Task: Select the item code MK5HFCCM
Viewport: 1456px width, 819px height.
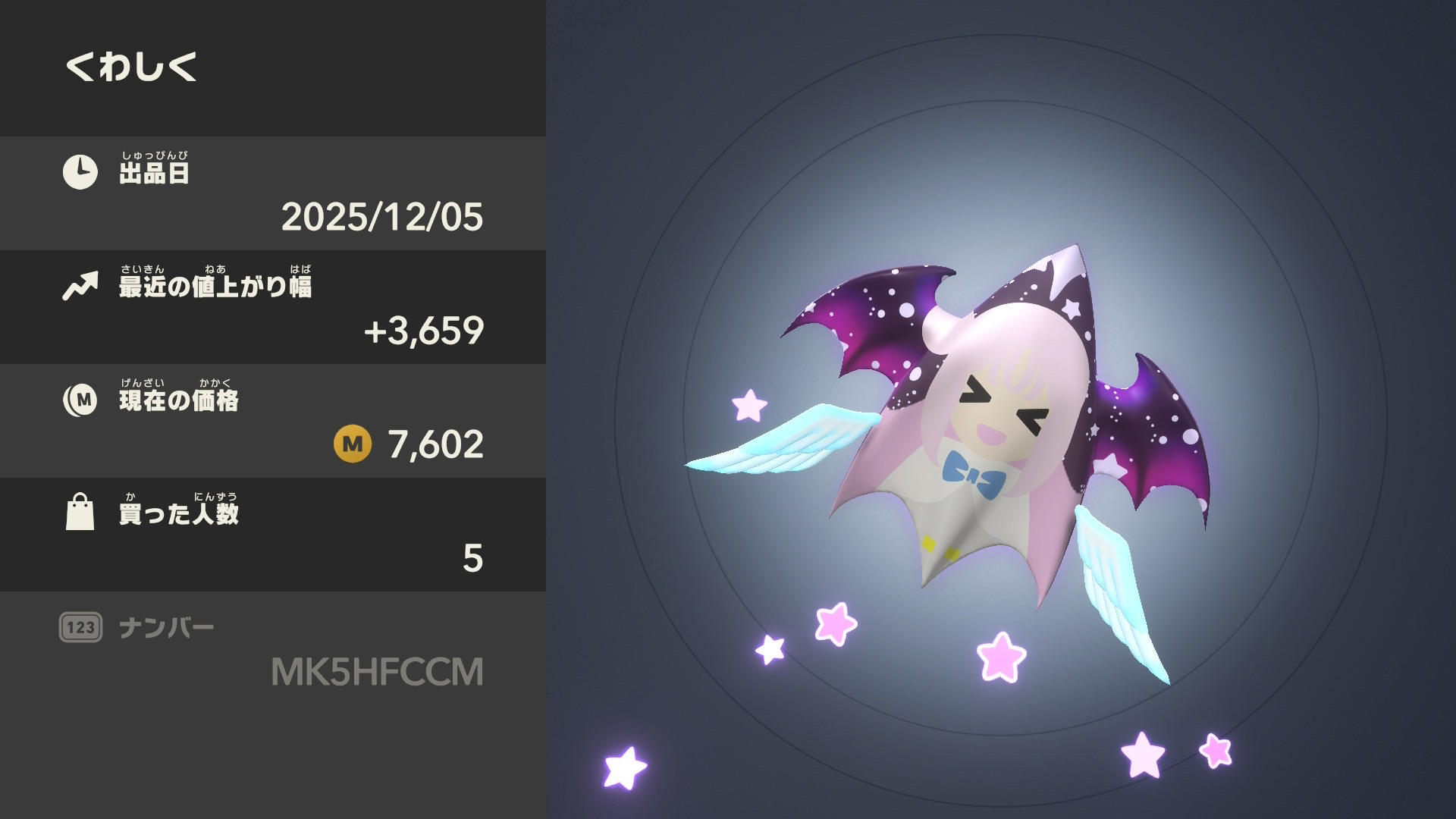Action: 377,672
